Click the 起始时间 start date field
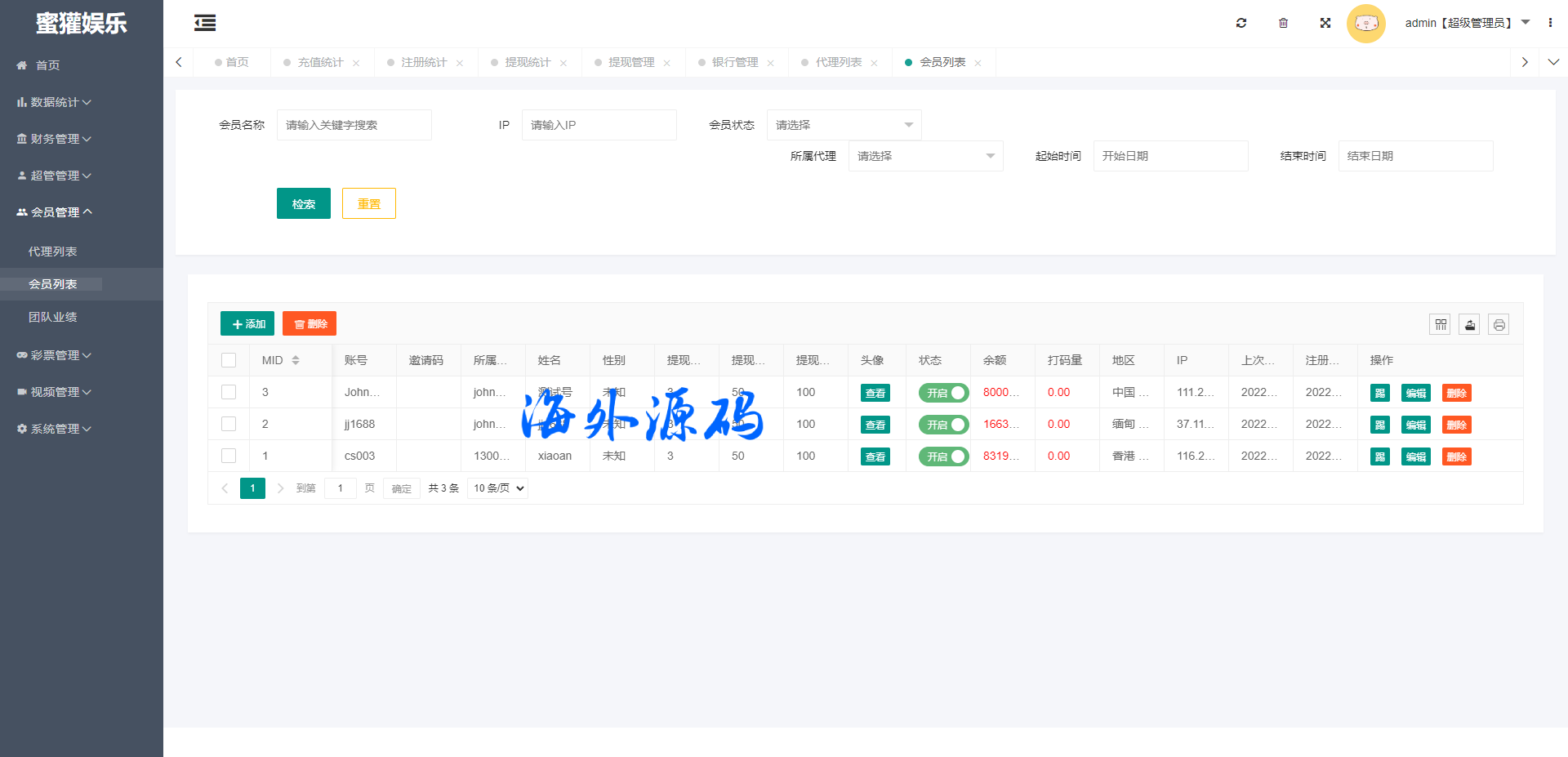1568x757 pixels. pos(1170,156)
